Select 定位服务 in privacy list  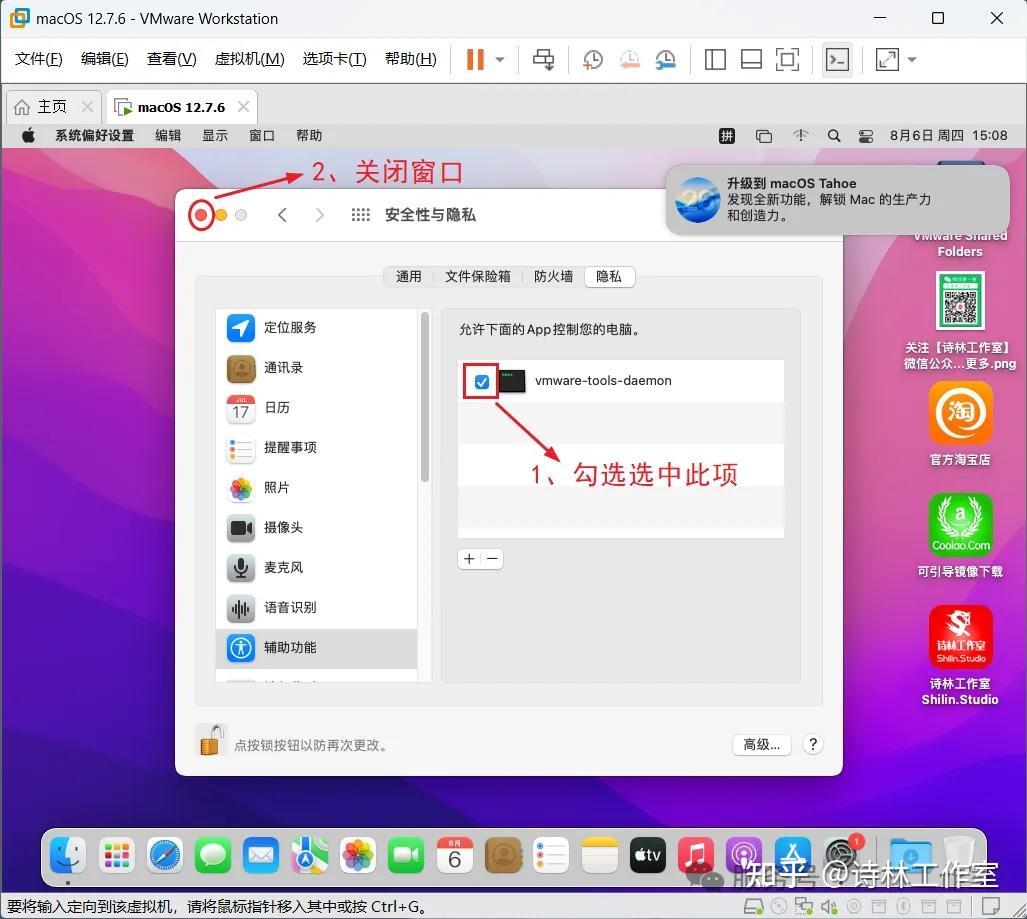click(x=316, y=328)
